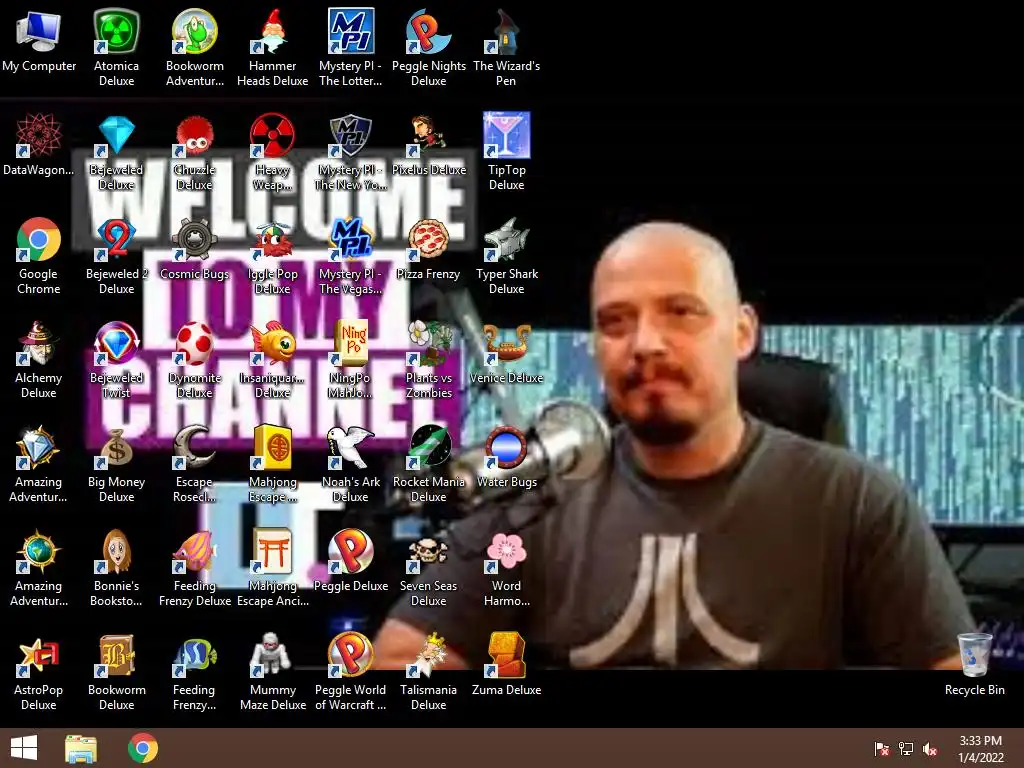
Task: Select Talismania Deluxe icon
Action: [x=428, y=671]
